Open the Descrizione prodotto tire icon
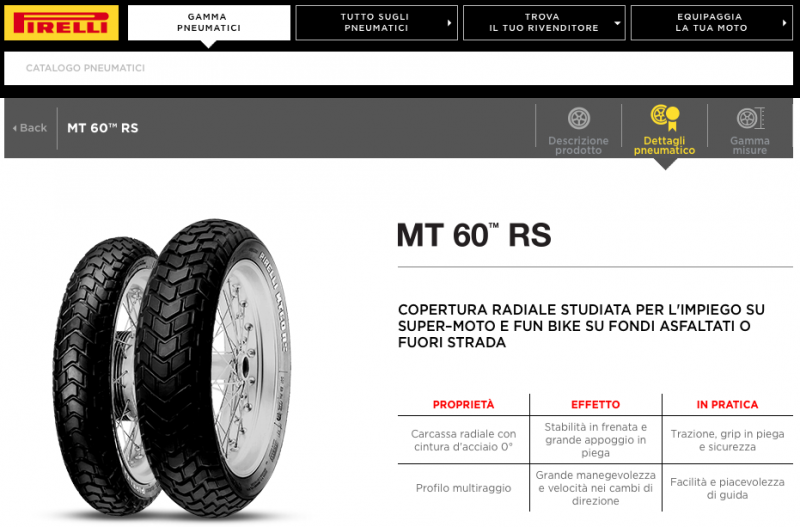800x527 pixels. pos(579,118)
